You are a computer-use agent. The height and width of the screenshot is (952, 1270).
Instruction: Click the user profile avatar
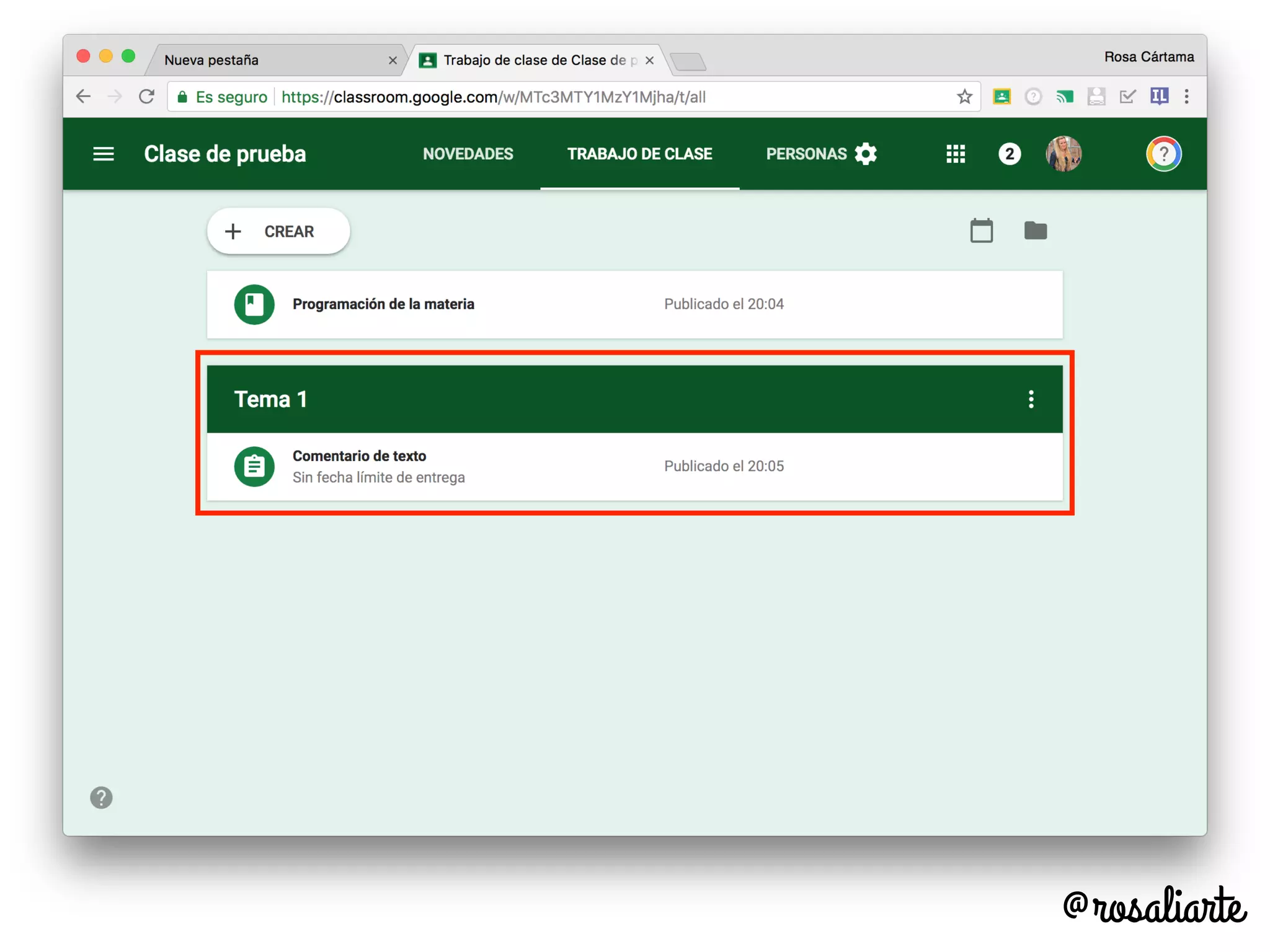pyautogui.click(x=1064, y=154)
